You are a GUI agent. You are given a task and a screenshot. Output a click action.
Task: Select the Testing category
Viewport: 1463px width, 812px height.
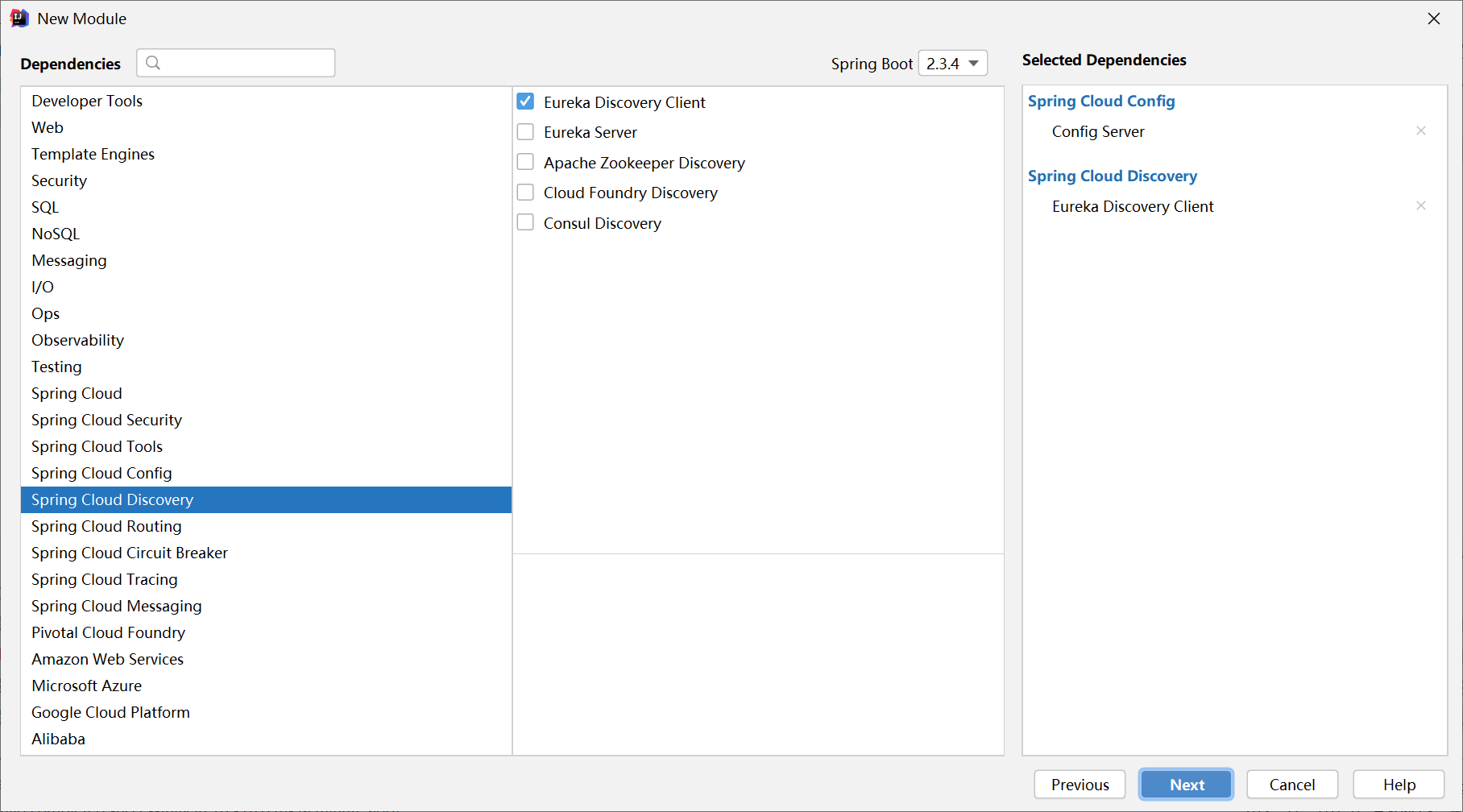pos(266,367)
